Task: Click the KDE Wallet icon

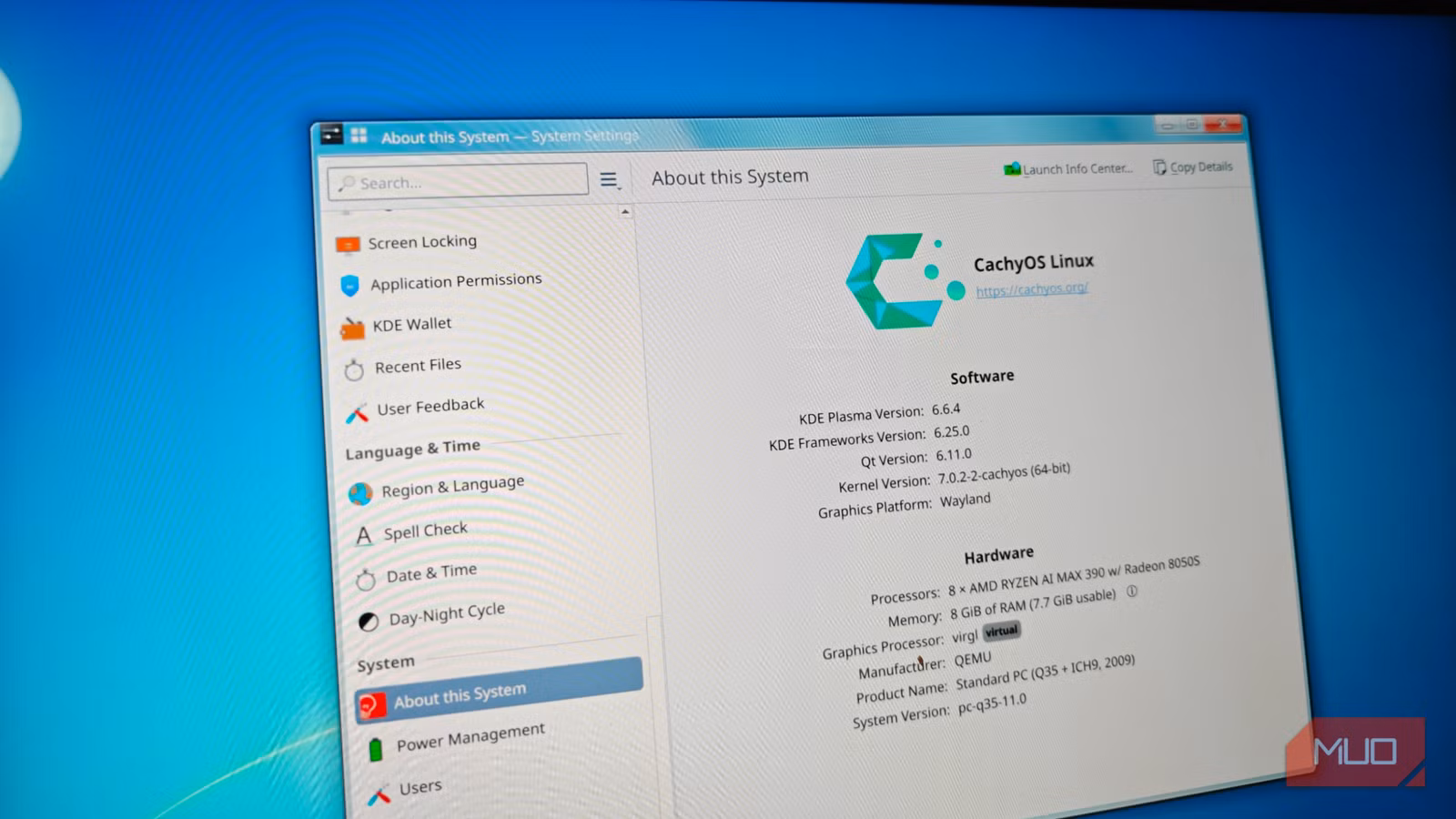Action: (352, 327)
